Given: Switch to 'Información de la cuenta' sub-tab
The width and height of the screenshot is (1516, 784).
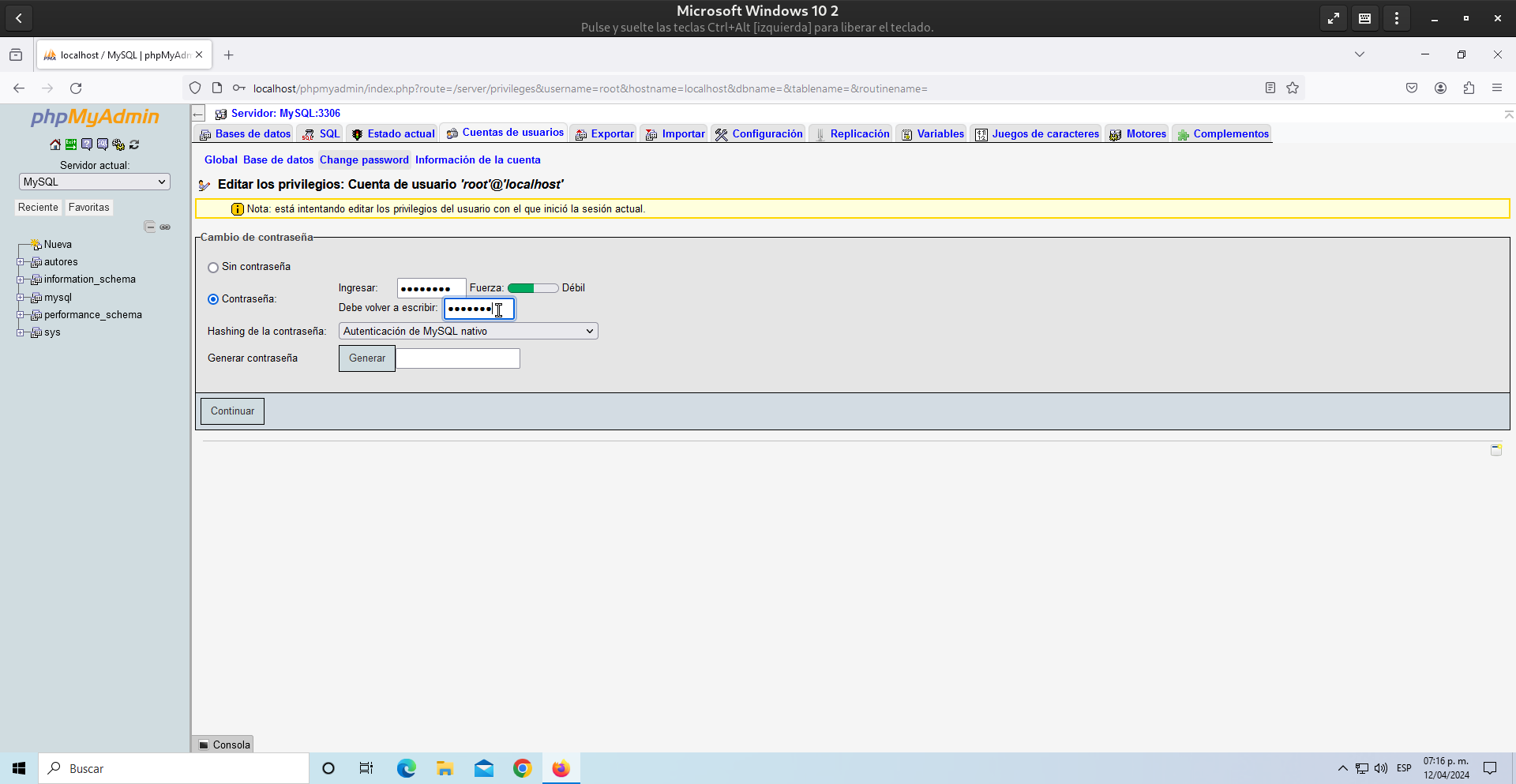Looking at the screenshot, I should pyautogui.click(x=478, y=159).
